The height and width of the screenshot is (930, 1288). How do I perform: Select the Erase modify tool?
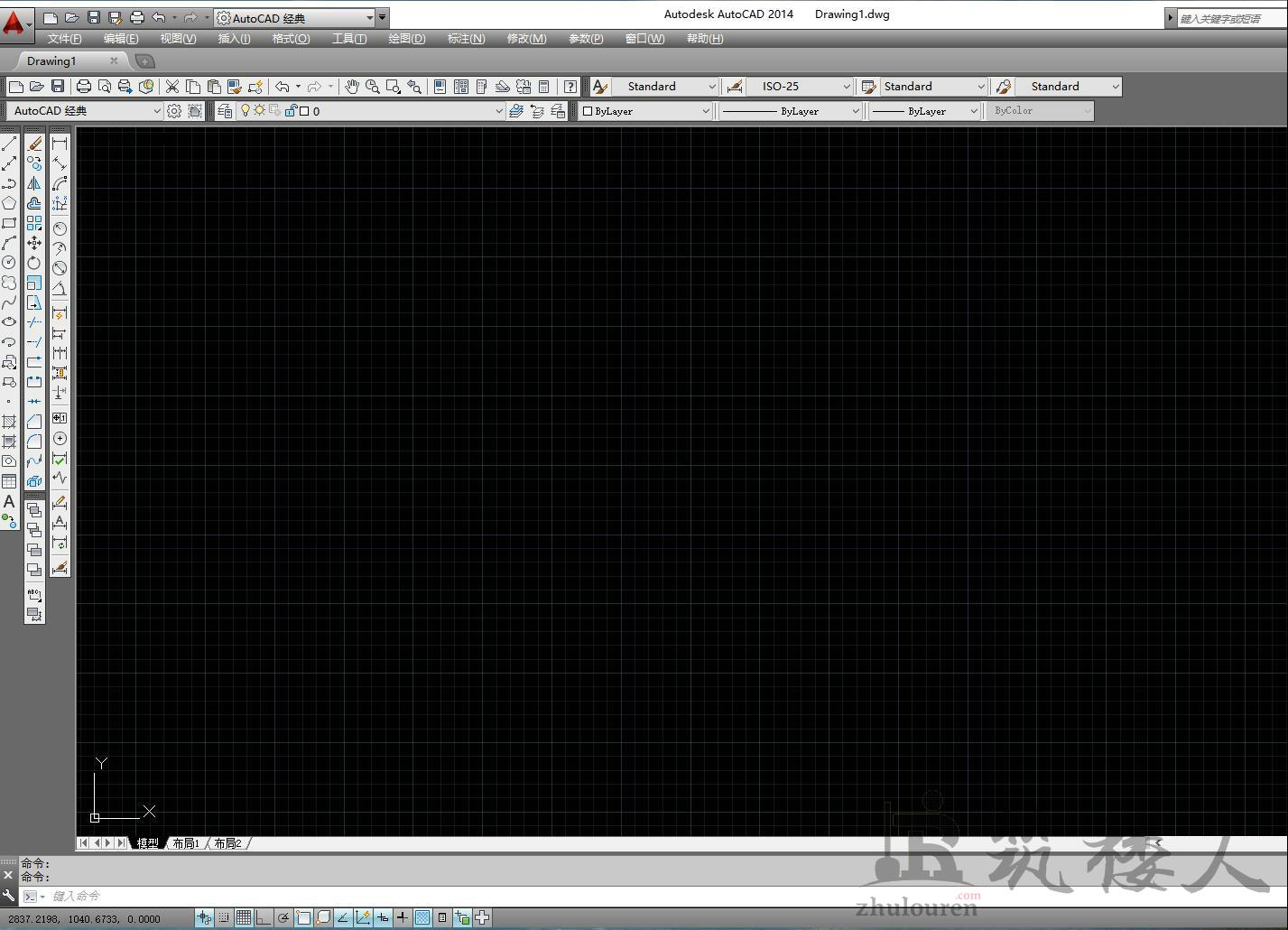click(34, 144)
